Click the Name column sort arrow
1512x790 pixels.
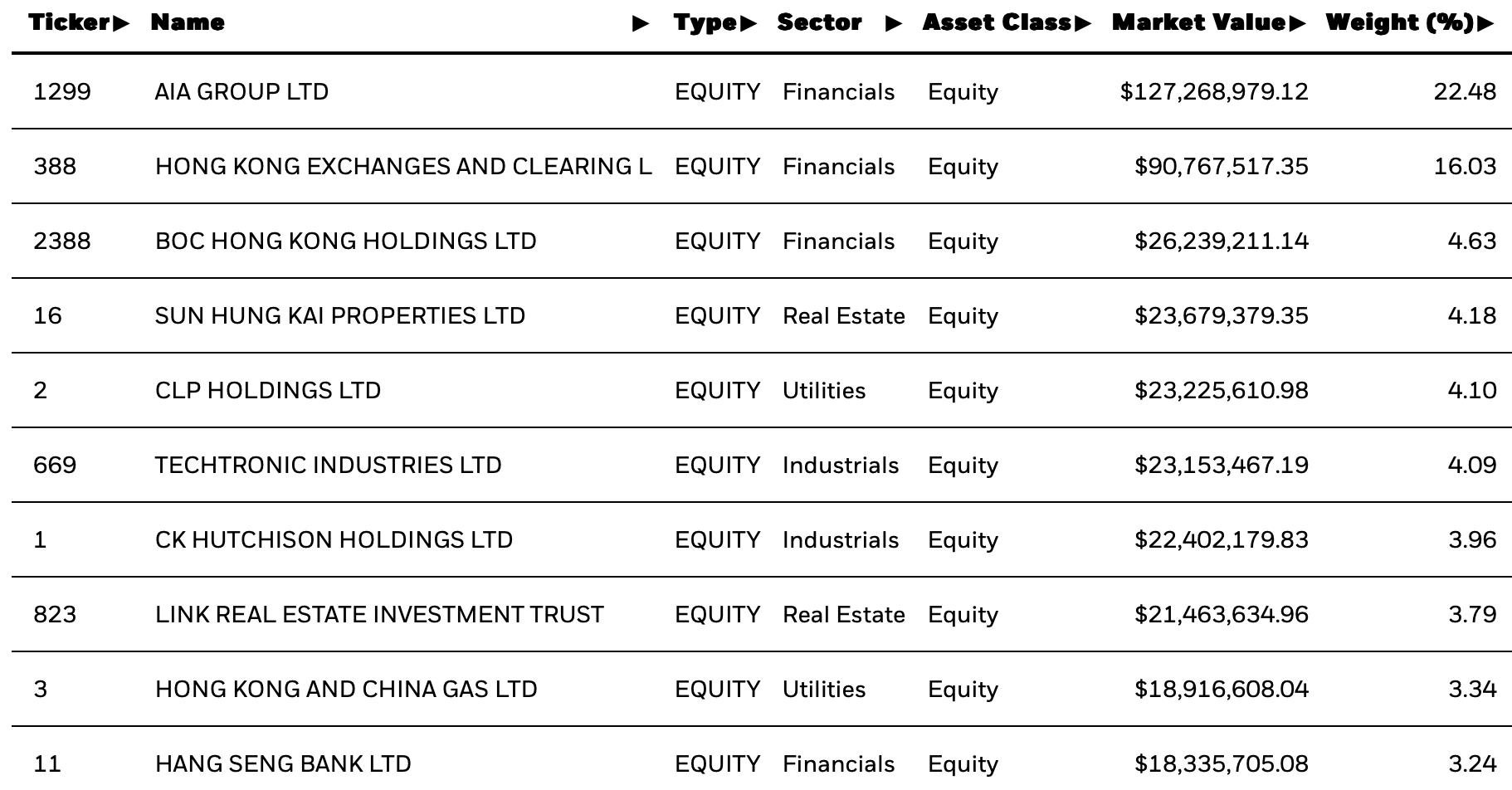point(641,23)
